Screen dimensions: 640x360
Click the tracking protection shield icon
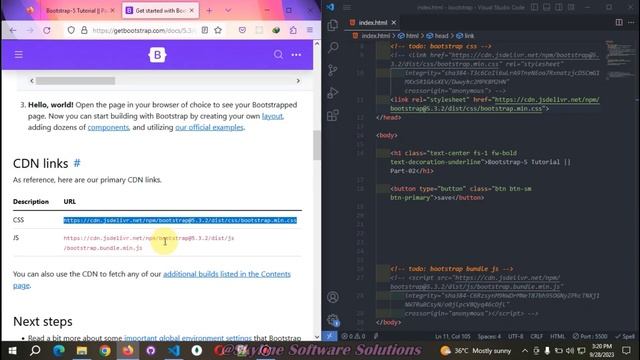pyautogui.click(x=71, y=30)
